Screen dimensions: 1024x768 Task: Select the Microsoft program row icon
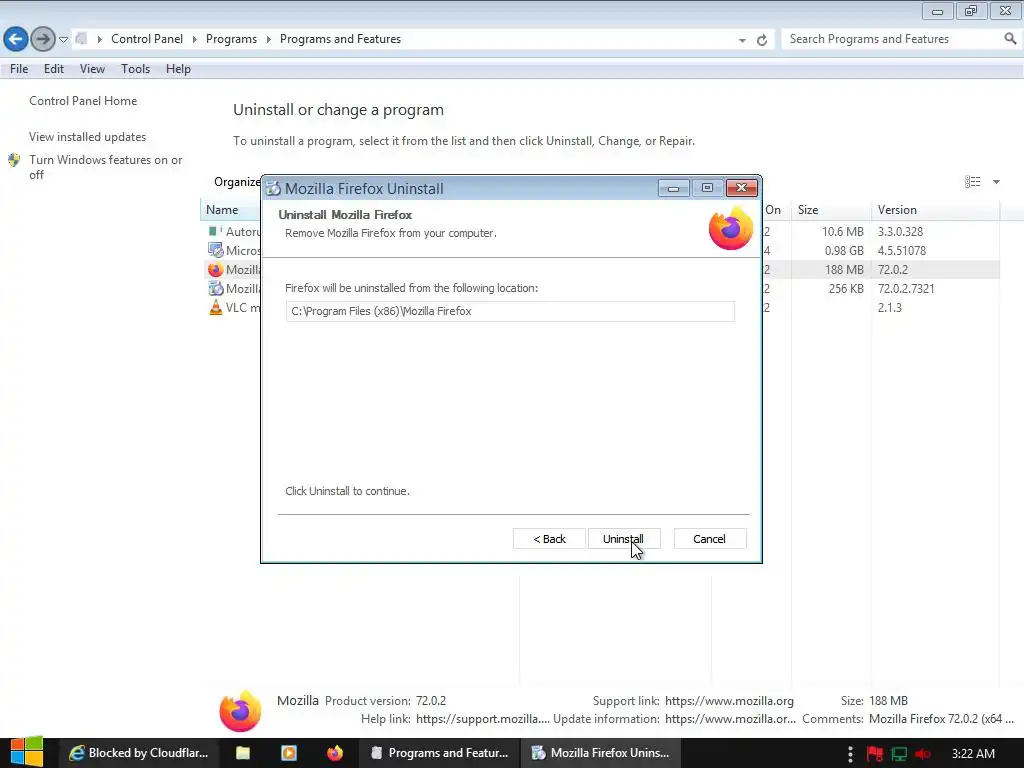pyautogui.click(x=215, y=250)
